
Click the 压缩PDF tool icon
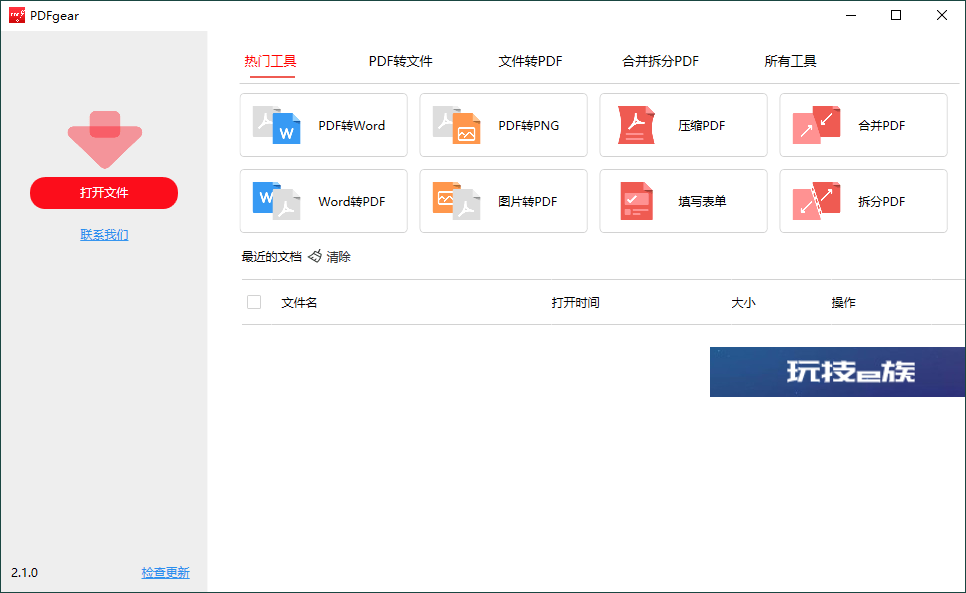tap(636, 125)
